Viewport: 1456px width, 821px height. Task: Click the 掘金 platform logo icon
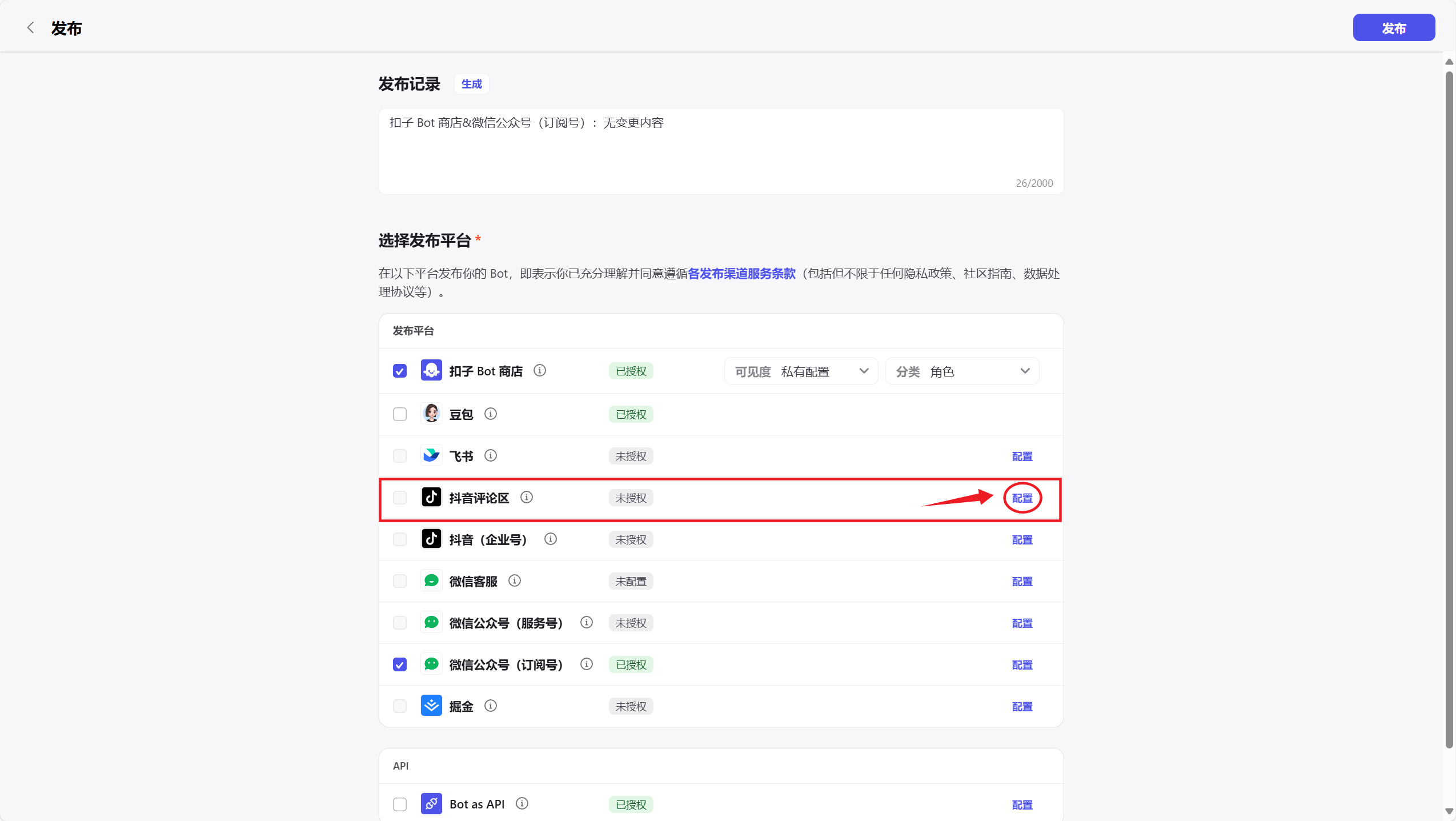pyautogui.click(x=431, y=706)
